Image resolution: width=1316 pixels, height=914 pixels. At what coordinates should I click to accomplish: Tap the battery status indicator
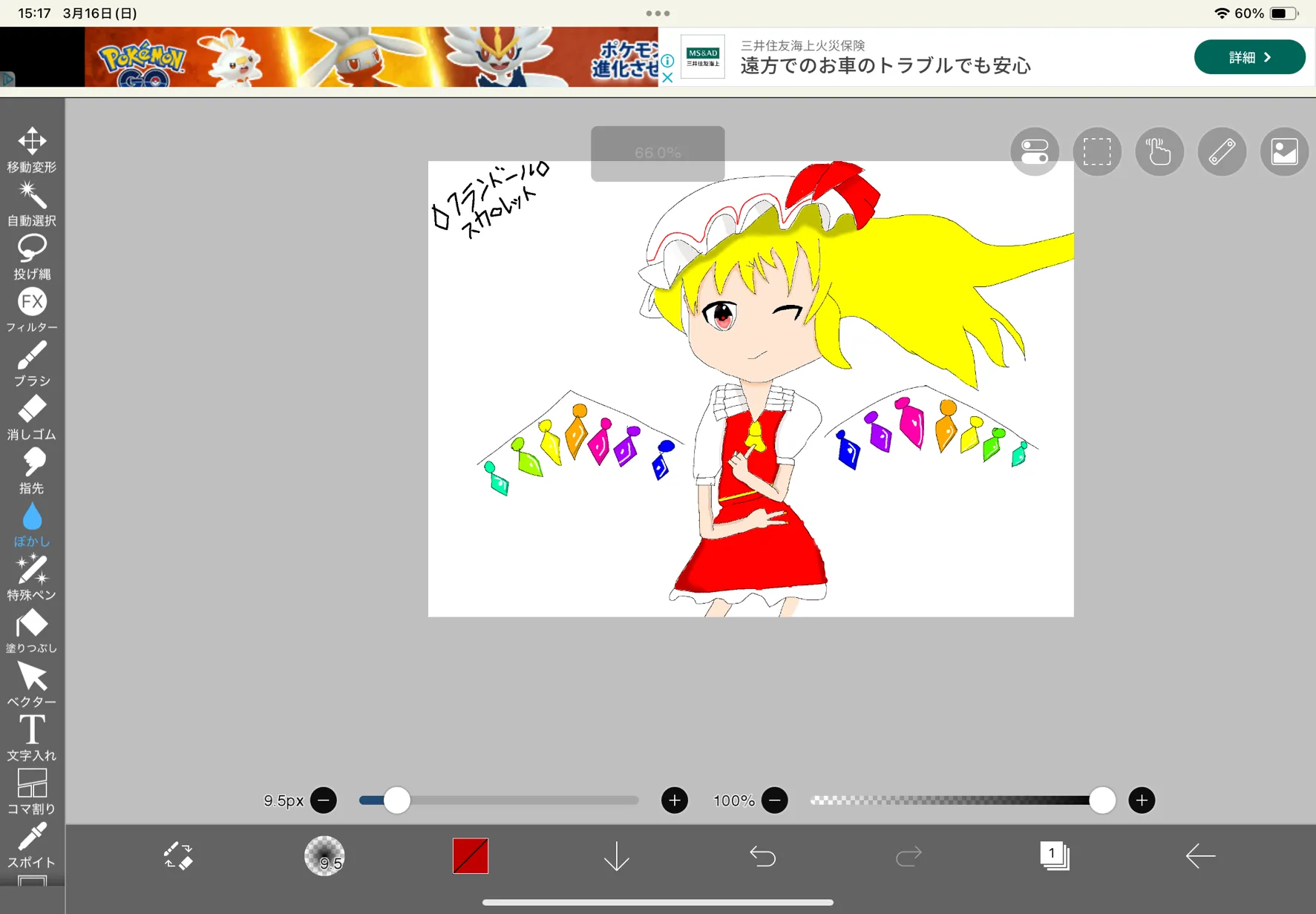pyautogui.click(x=1284, y=13)
